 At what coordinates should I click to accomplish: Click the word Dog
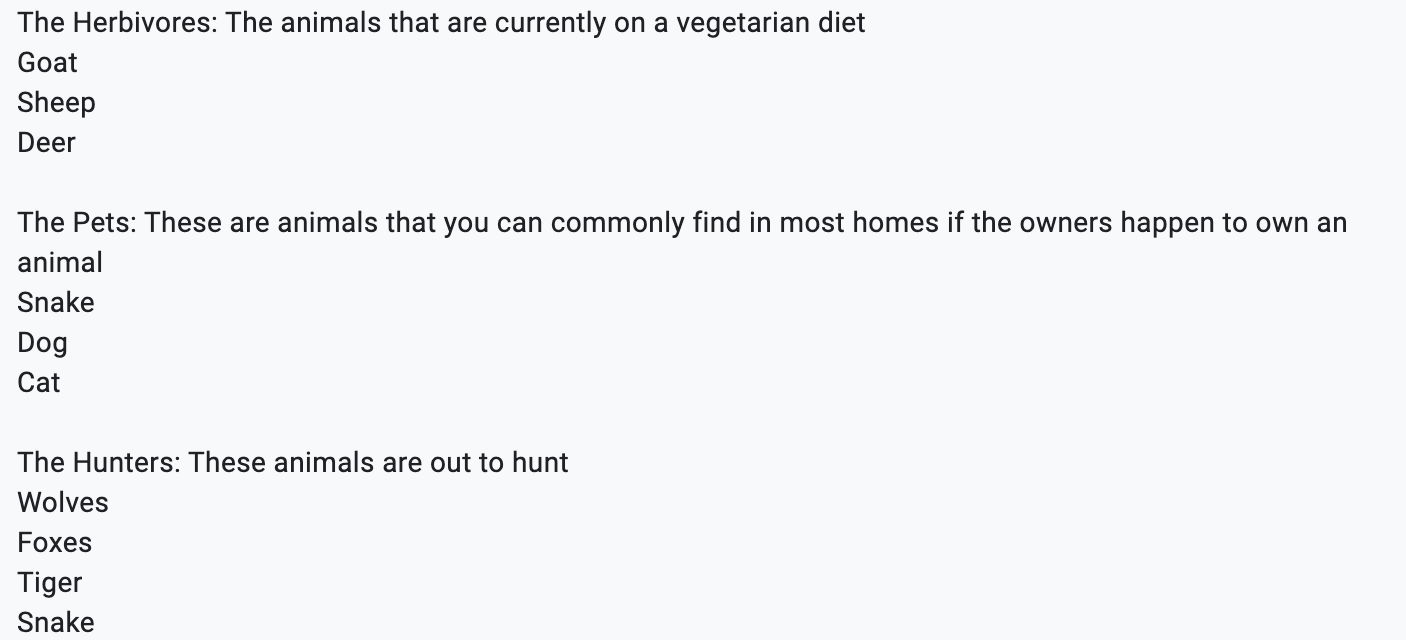tap(42, 343)
